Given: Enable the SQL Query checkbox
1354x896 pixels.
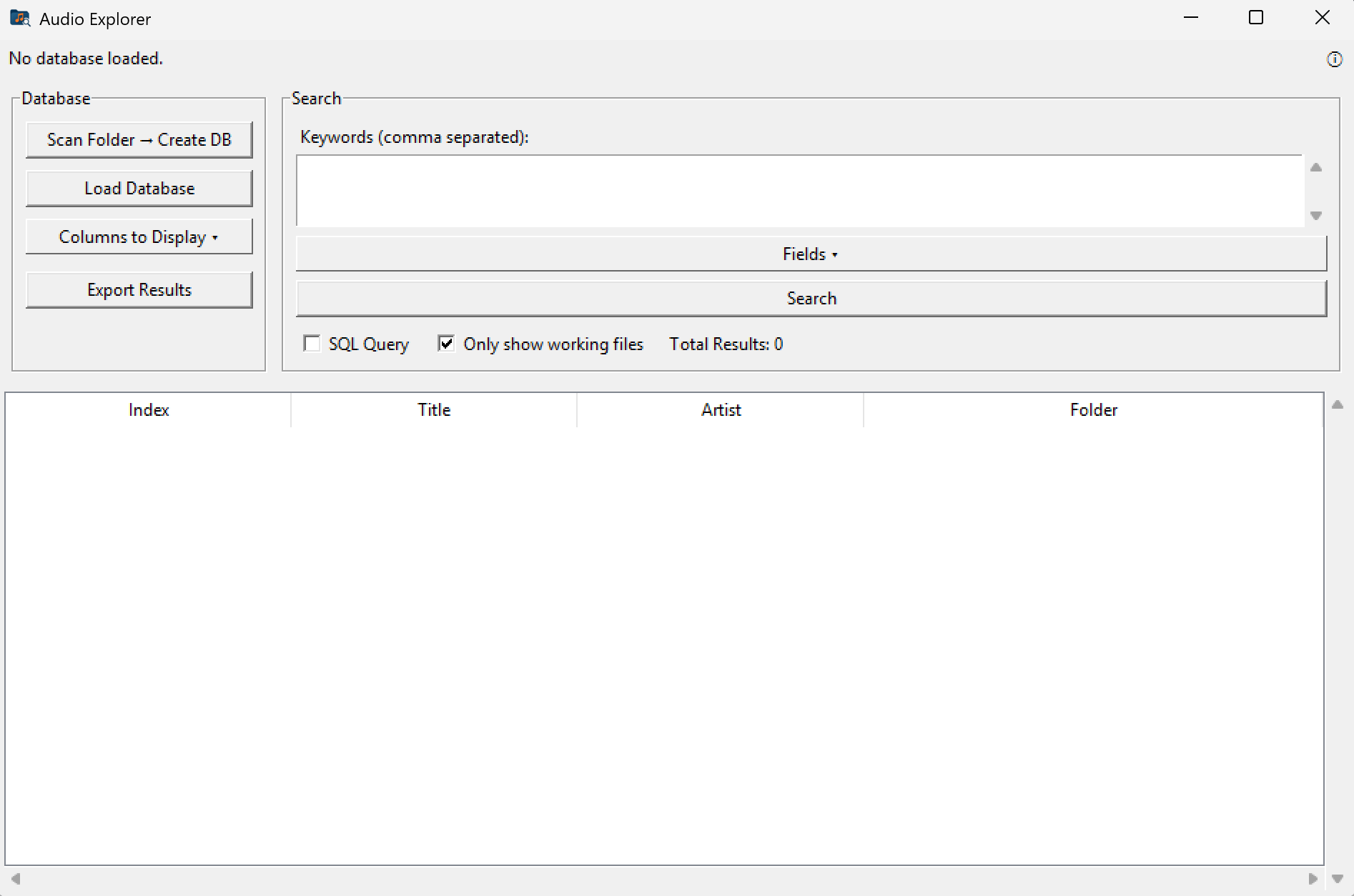Looking at the screenshot, I should point(312,344).
